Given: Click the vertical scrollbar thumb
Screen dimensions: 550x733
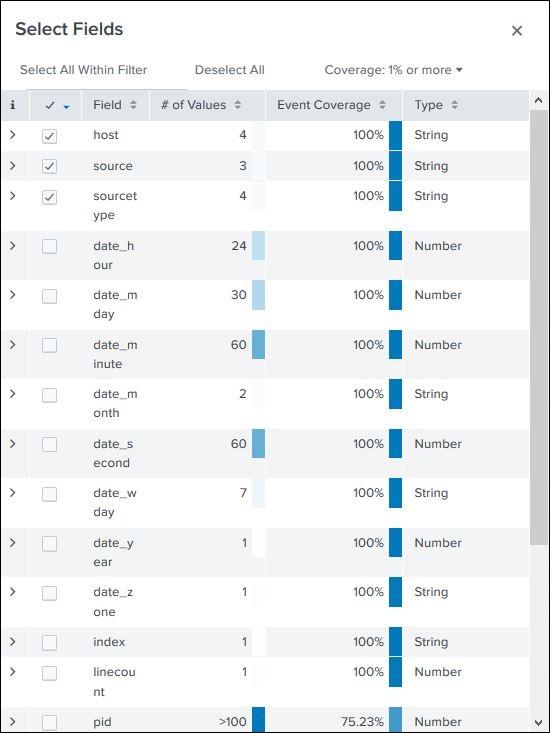Looking at the screenshot, I should click(x=538, y=327).
